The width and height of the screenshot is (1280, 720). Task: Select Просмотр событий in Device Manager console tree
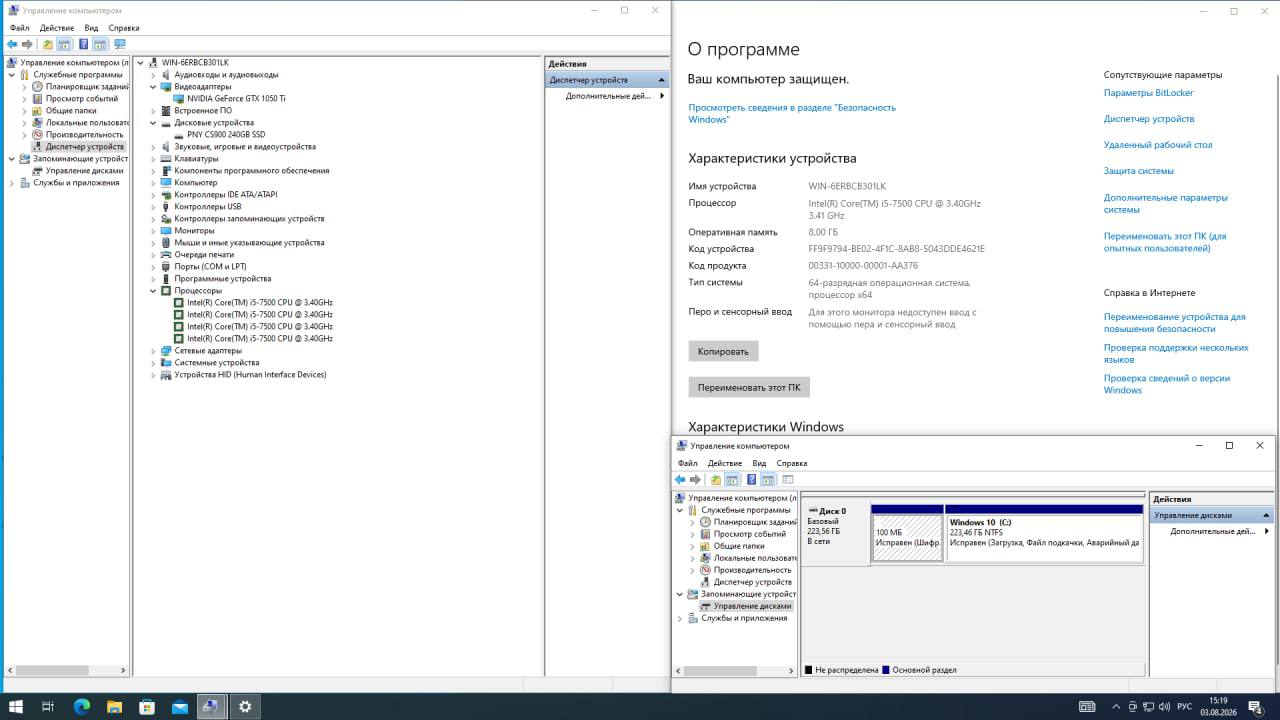(82, 99)
